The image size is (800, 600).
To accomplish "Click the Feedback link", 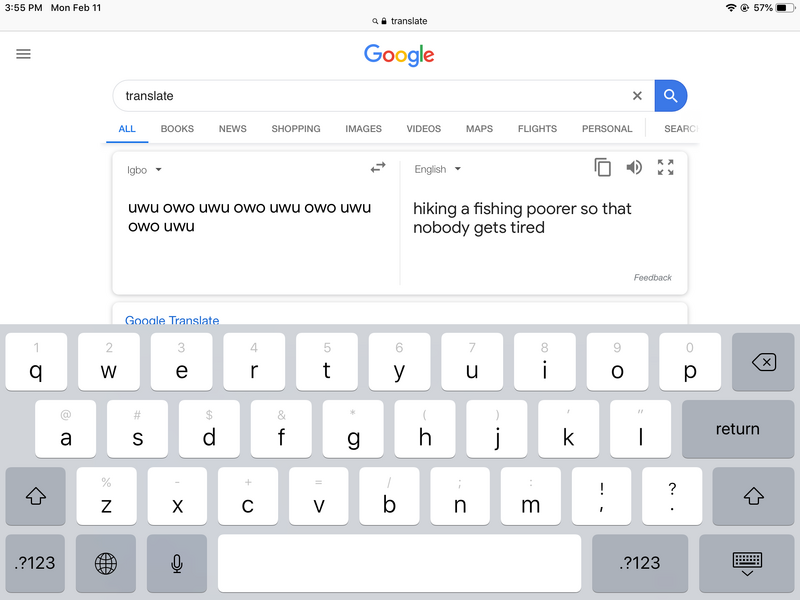I will (x=653, y=278).
